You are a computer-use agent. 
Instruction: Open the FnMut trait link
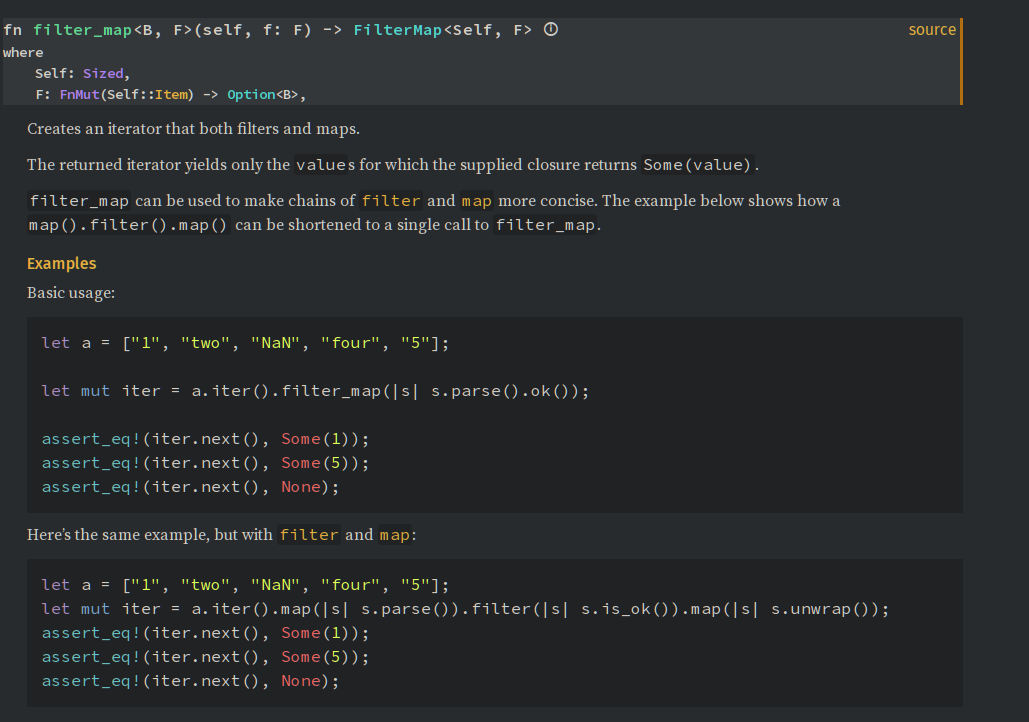click(x=79, y=94)
